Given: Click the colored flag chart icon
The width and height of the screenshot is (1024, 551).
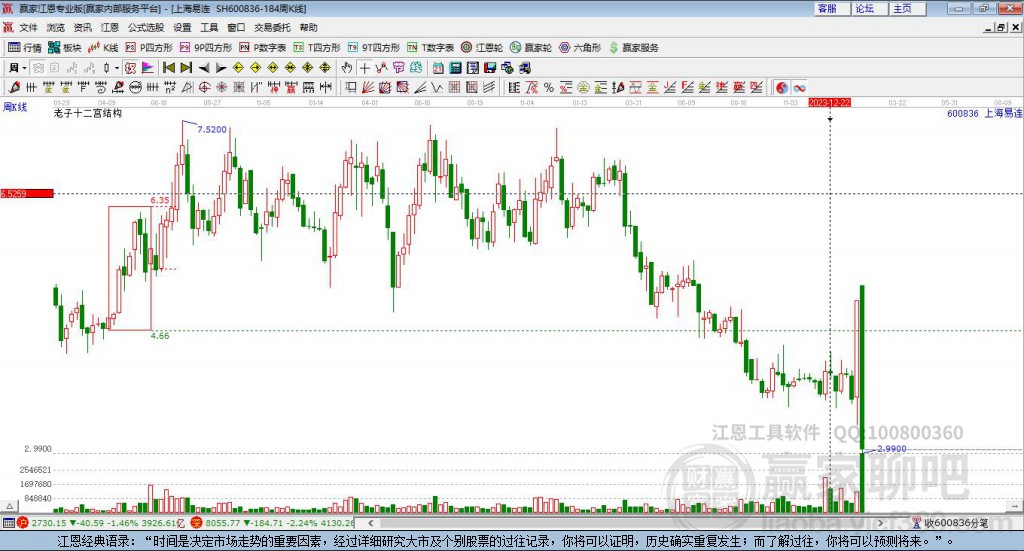Looking at the screenshot, I should click(x=148, y=68).
